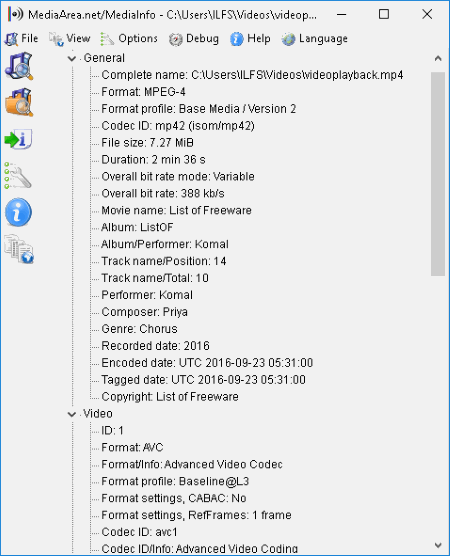Select 'Movie name: List of Freeware' row
450x556 pixels.
pos(176,210)
